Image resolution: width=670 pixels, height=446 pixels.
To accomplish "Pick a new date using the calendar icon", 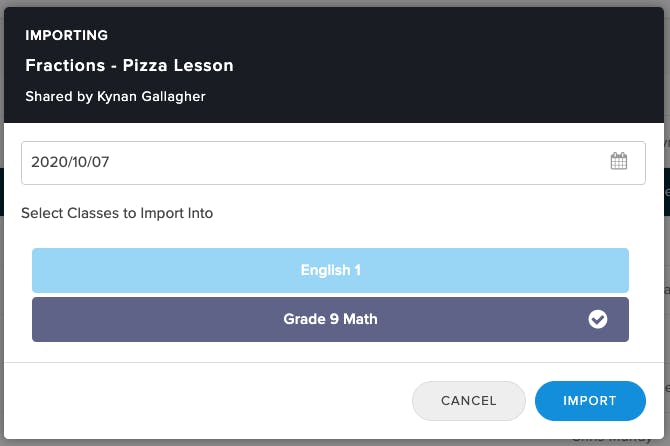I will [619, 162].
